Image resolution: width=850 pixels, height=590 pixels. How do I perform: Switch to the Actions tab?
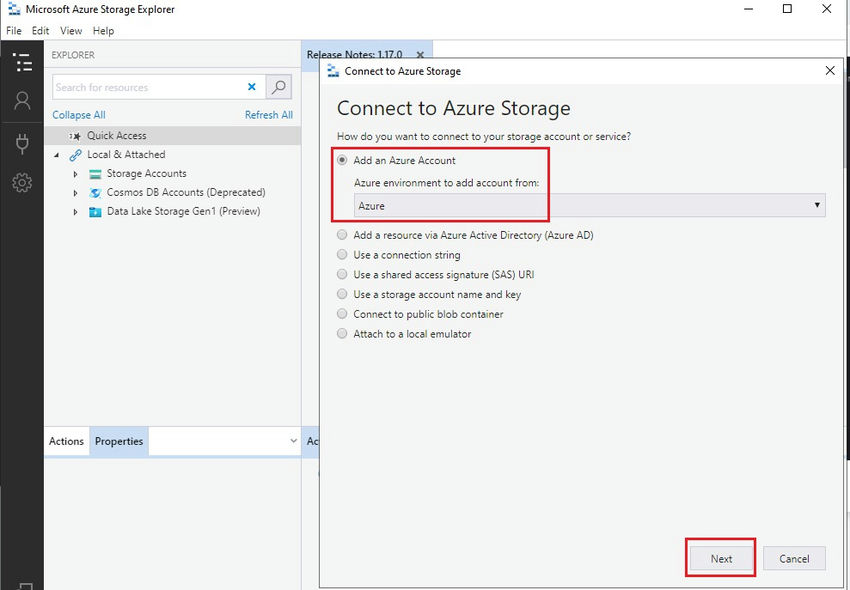(65, 441)
